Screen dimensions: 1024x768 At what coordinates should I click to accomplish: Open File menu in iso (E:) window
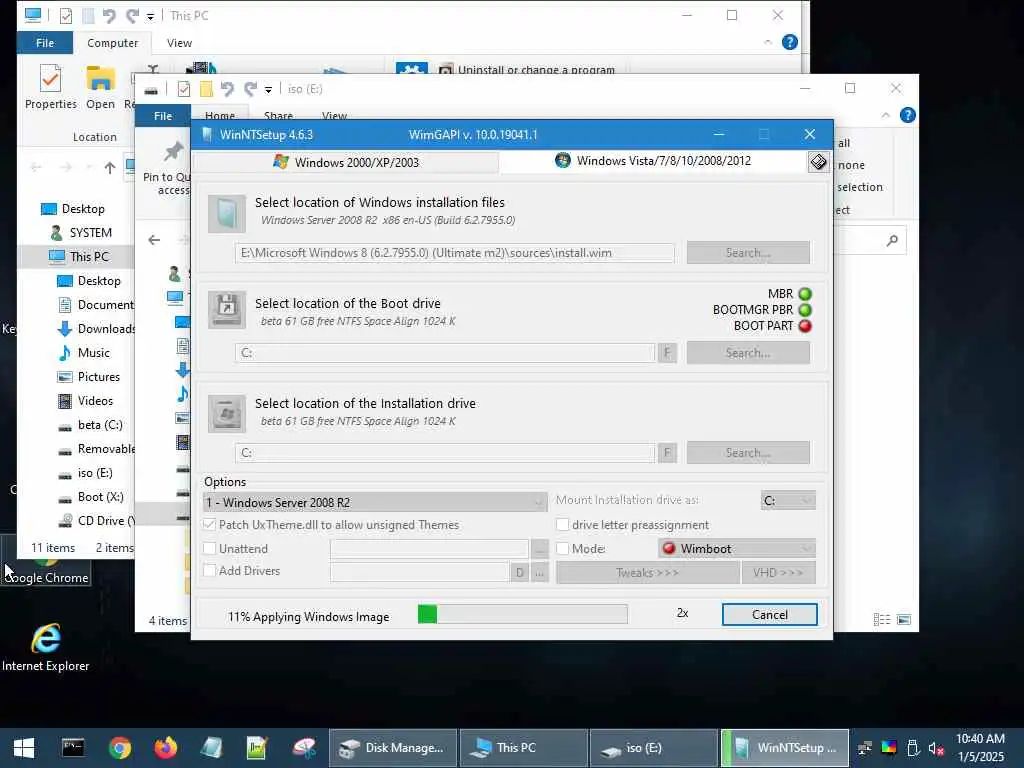tap(163, 116)
